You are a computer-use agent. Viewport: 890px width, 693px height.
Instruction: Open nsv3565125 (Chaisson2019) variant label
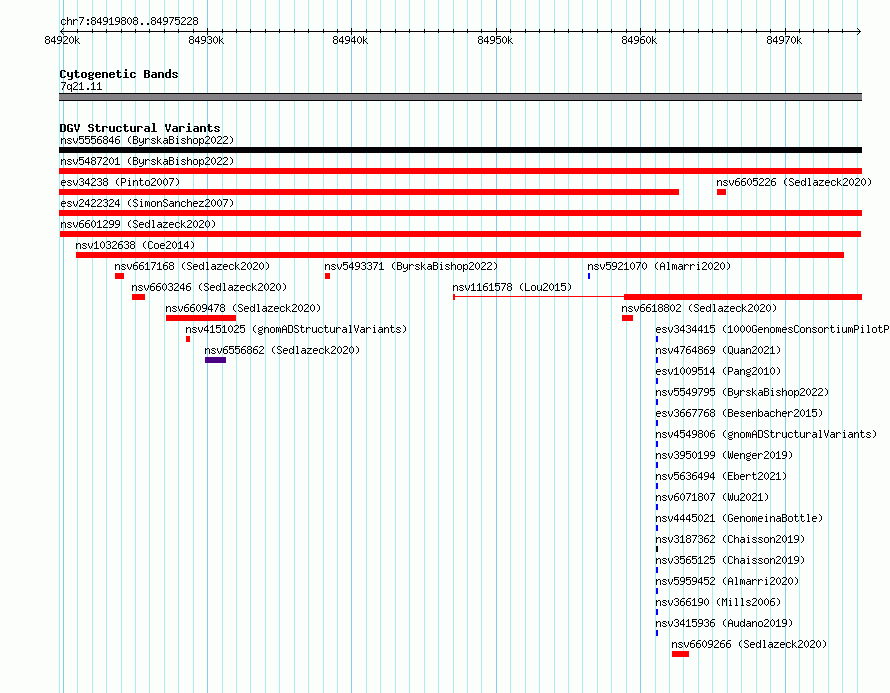click(730, 560)
